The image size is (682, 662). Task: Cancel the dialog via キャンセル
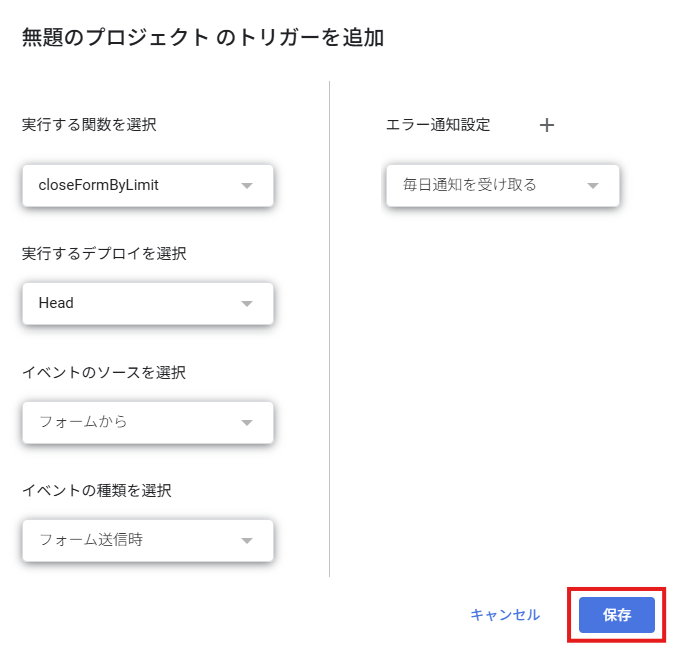click(x=505, y=615)
